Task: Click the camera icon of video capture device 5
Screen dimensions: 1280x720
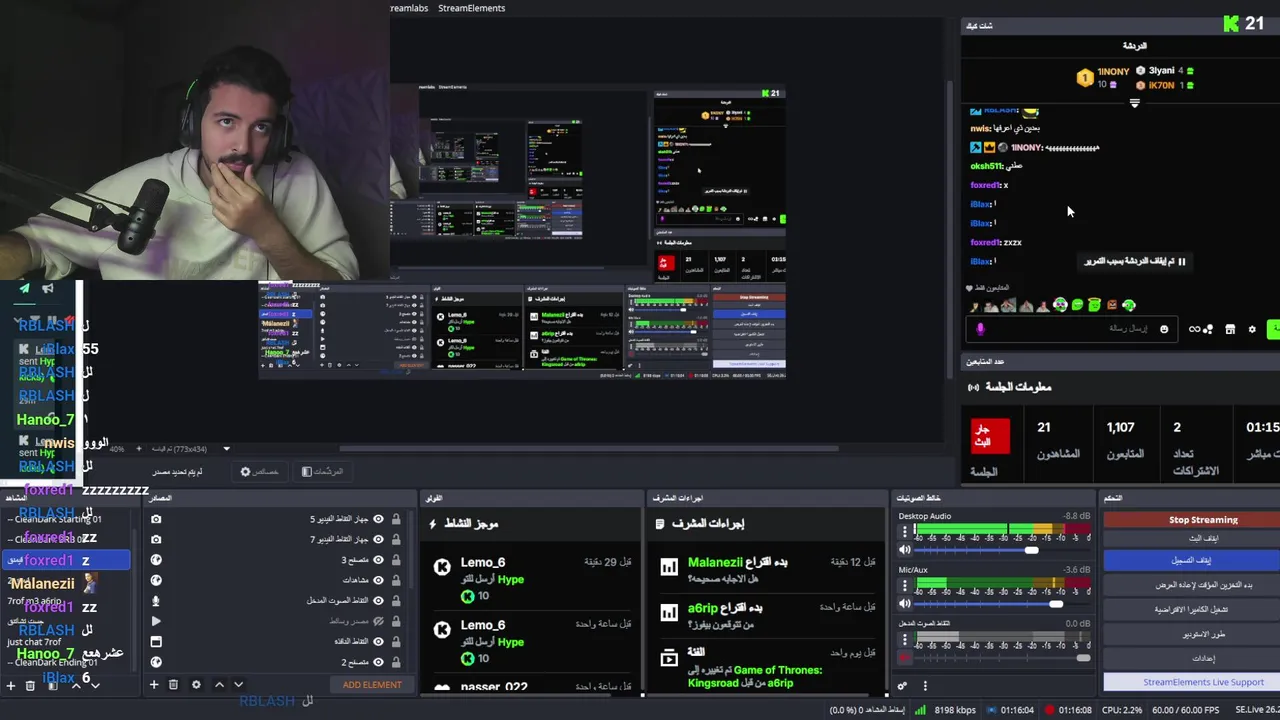Action: (x=156, y=519)
